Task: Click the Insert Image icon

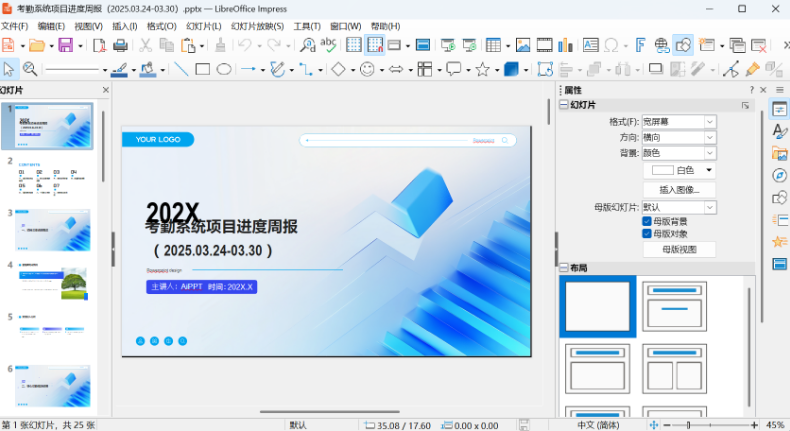Action: [x=523, y=45]
